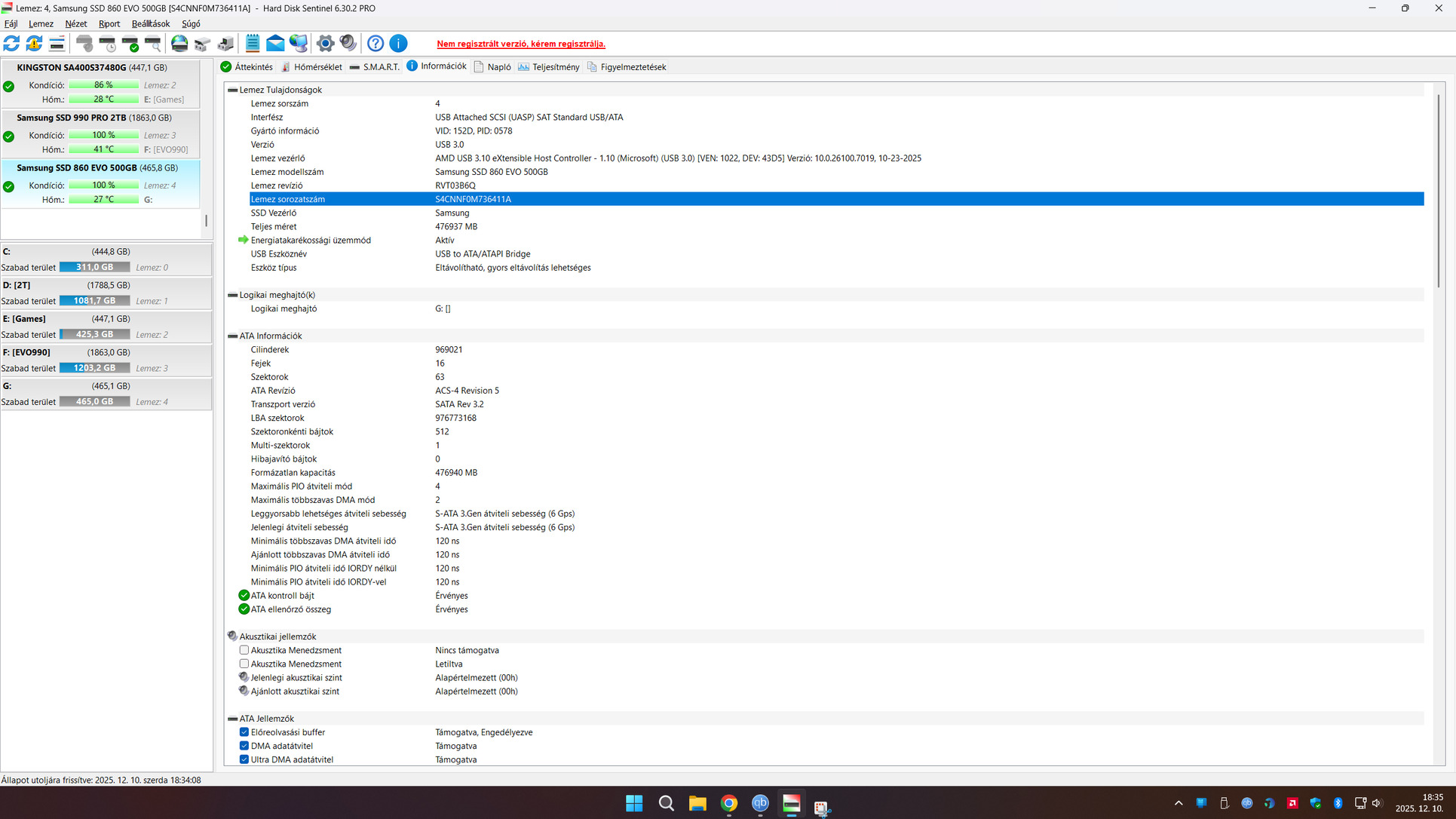Viewport: 1456px width, 819px height.
Task: Collapse the Logikai meghajtó(k) section
Action: (x=233, y=295)
